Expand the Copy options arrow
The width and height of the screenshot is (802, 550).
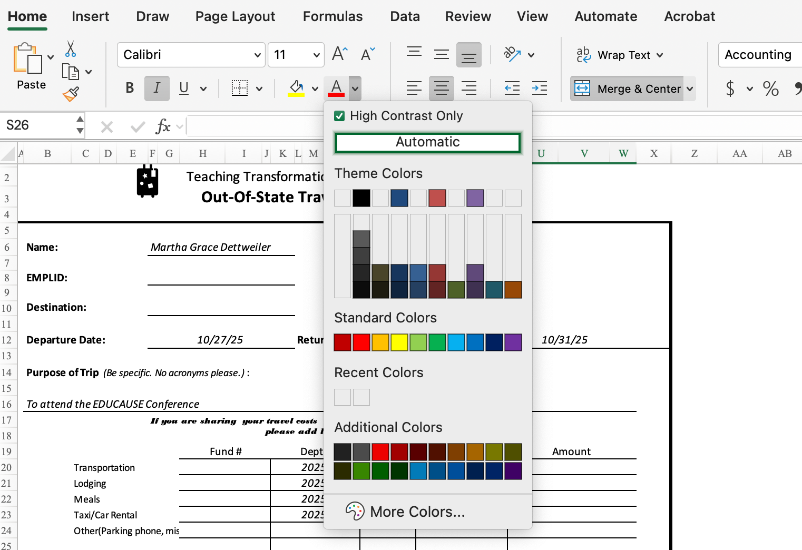88,72
